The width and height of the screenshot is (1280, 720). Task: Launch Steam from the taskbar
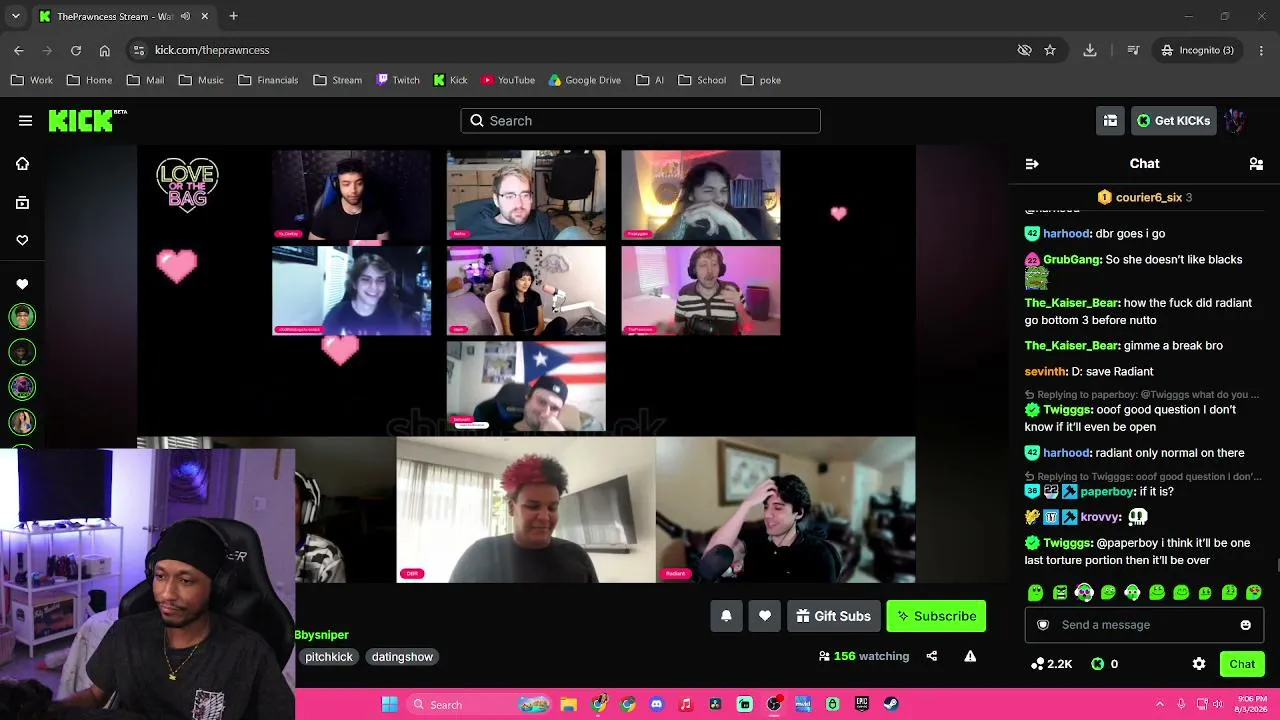click(890, 704)
